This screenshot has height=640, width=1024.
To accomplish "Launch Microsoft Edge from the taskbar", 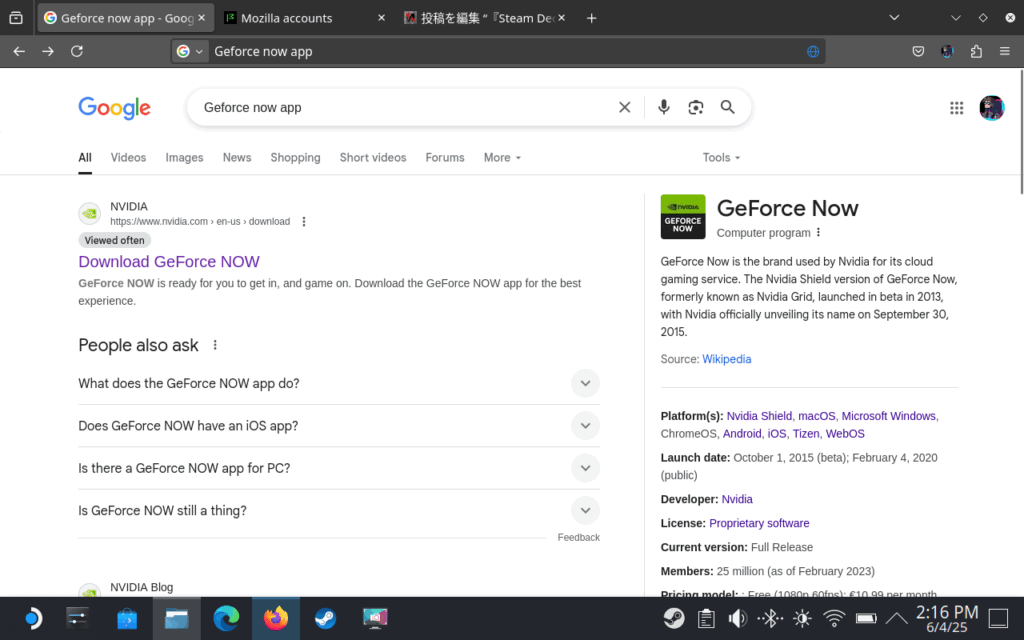I will tap(226, 618).
